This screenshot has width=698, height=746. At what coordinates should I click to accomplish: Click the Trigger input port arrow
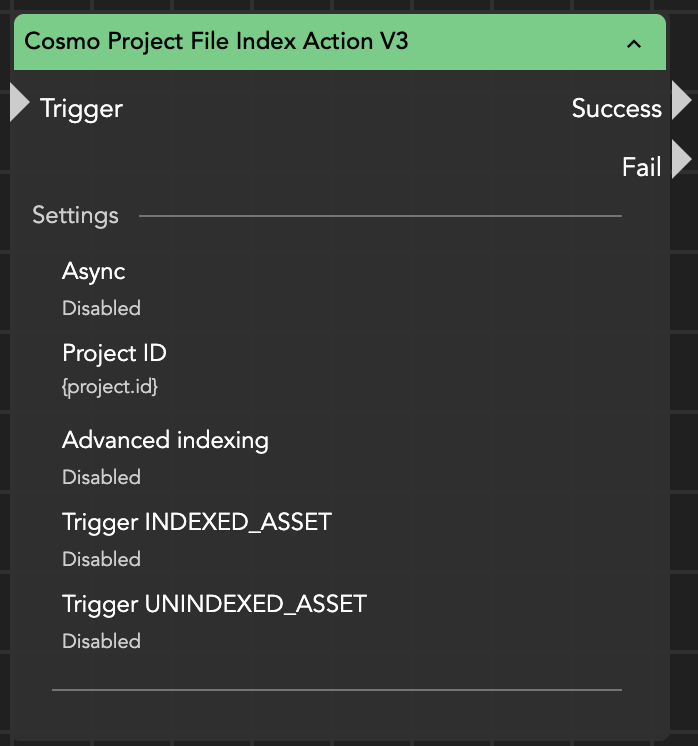click(x=19, y=103)
